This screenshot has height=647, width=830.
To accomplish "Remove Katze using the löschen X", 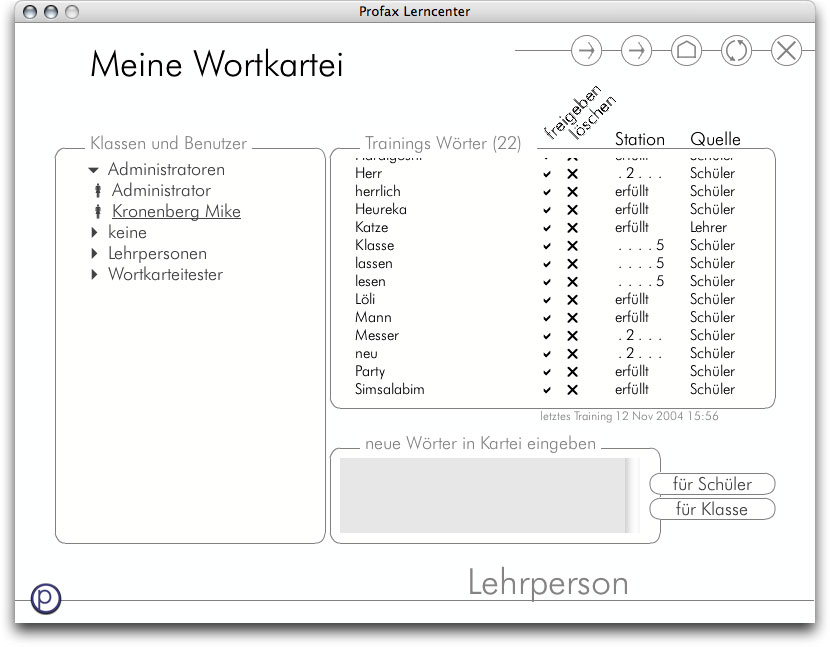I will click(572, 228).
